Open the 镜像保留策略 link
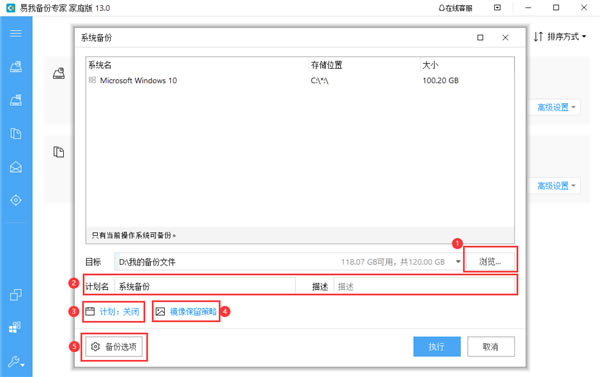600x377 pixels. pos(186,312)
